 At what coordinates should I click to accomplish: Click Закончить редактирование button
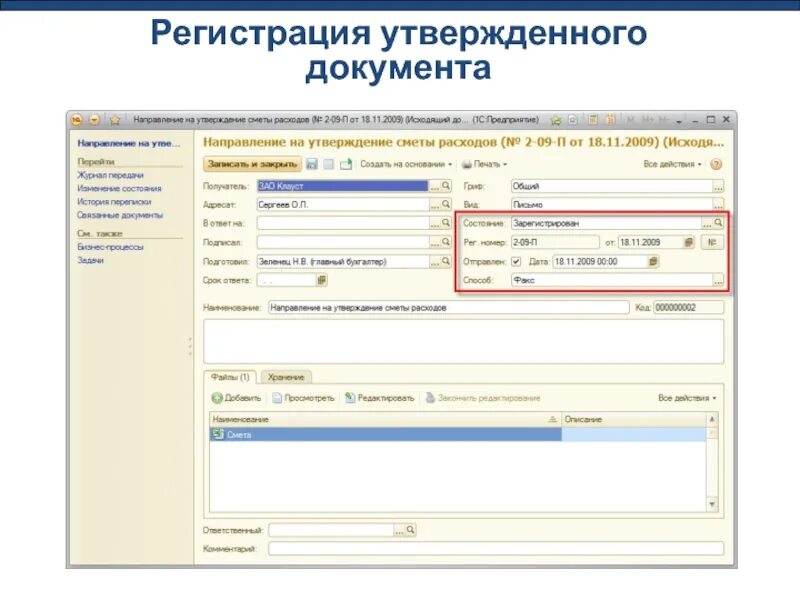coord(483,398)
